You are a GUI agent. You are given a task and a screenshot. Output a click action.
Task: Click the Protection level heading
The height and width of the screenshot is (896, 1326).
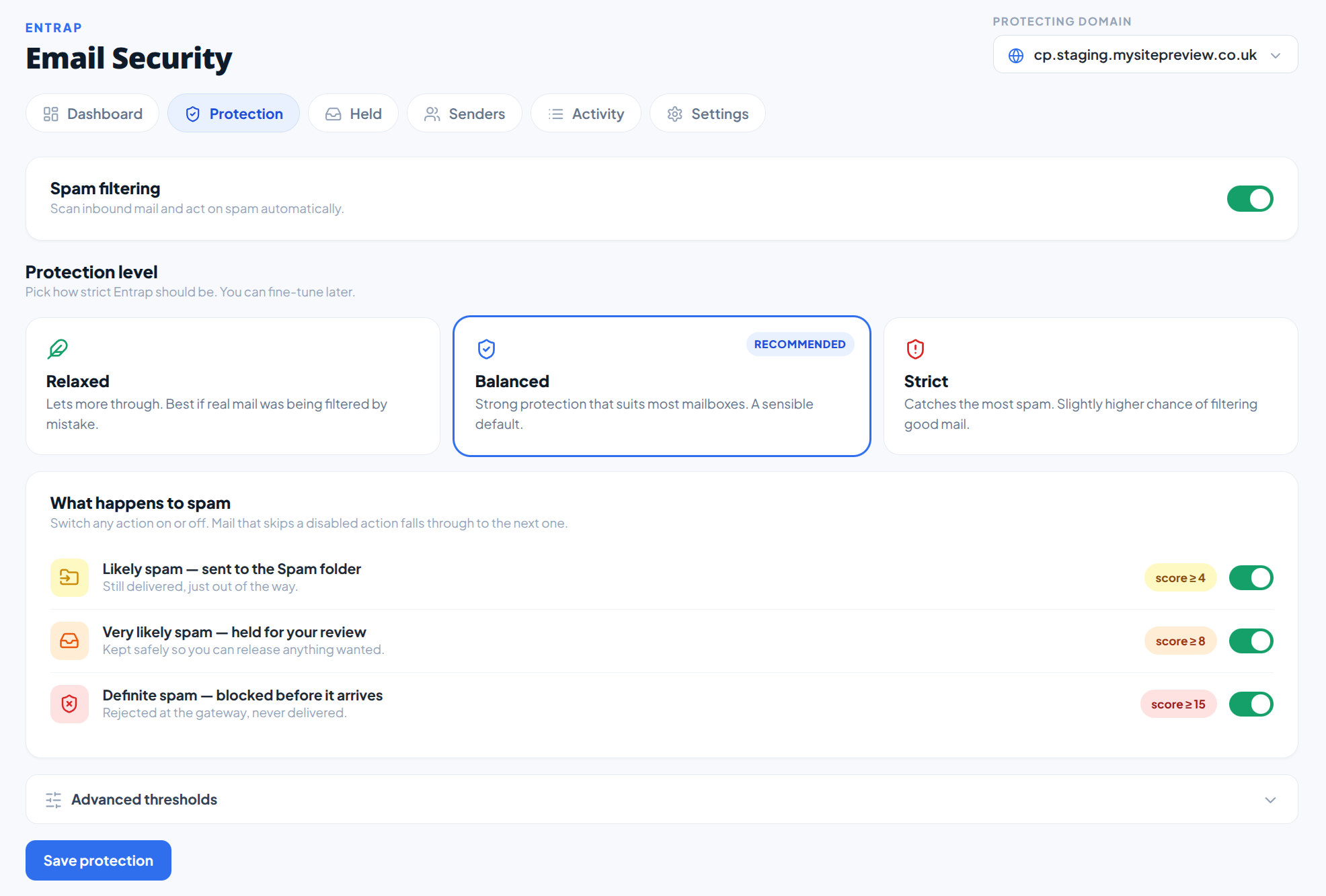(x=91, y=272)
